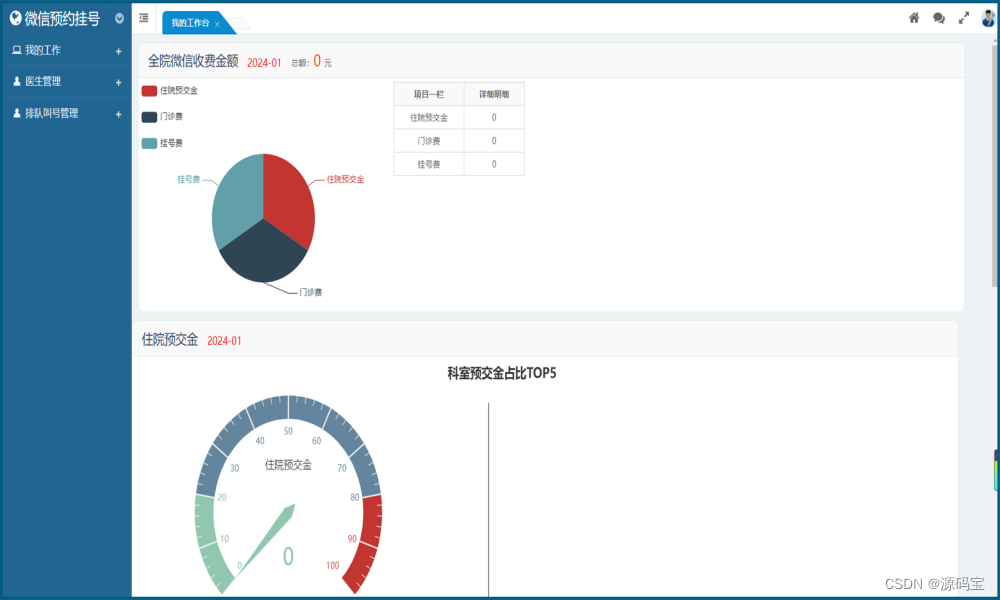
Task: Click the 住院预交金 pie chart label
Action: (x=345, y=179)
